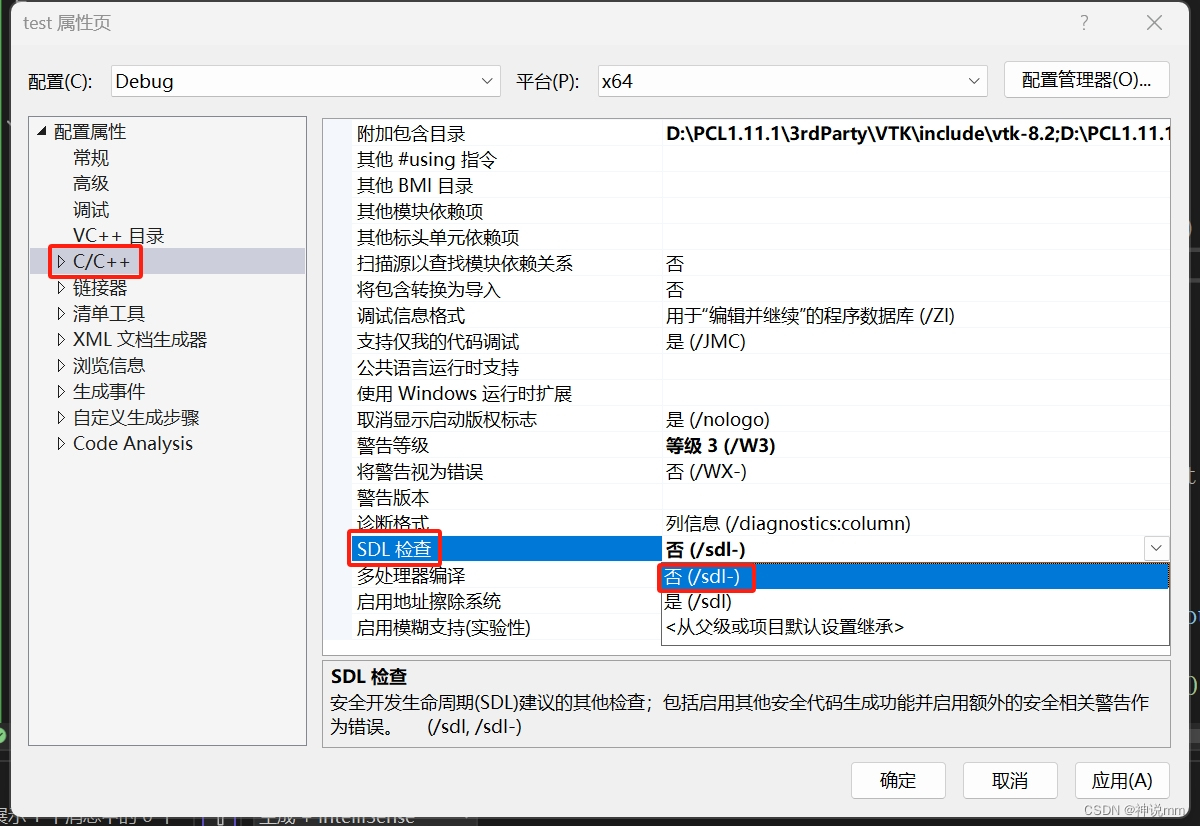Select the 常规 configuration node
Viewport: 1200px width, 826px height.
(x=91, y=157)
